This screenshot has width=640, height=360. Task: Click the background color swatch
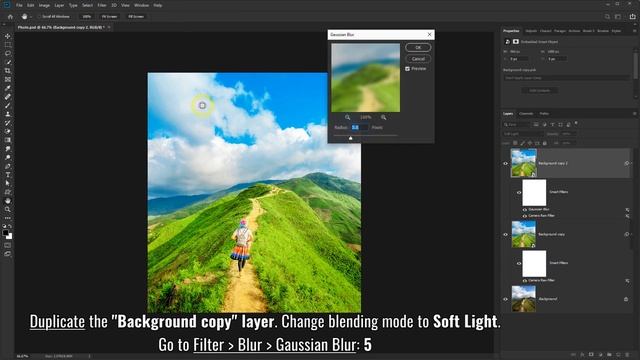click(x=9, y=237)
